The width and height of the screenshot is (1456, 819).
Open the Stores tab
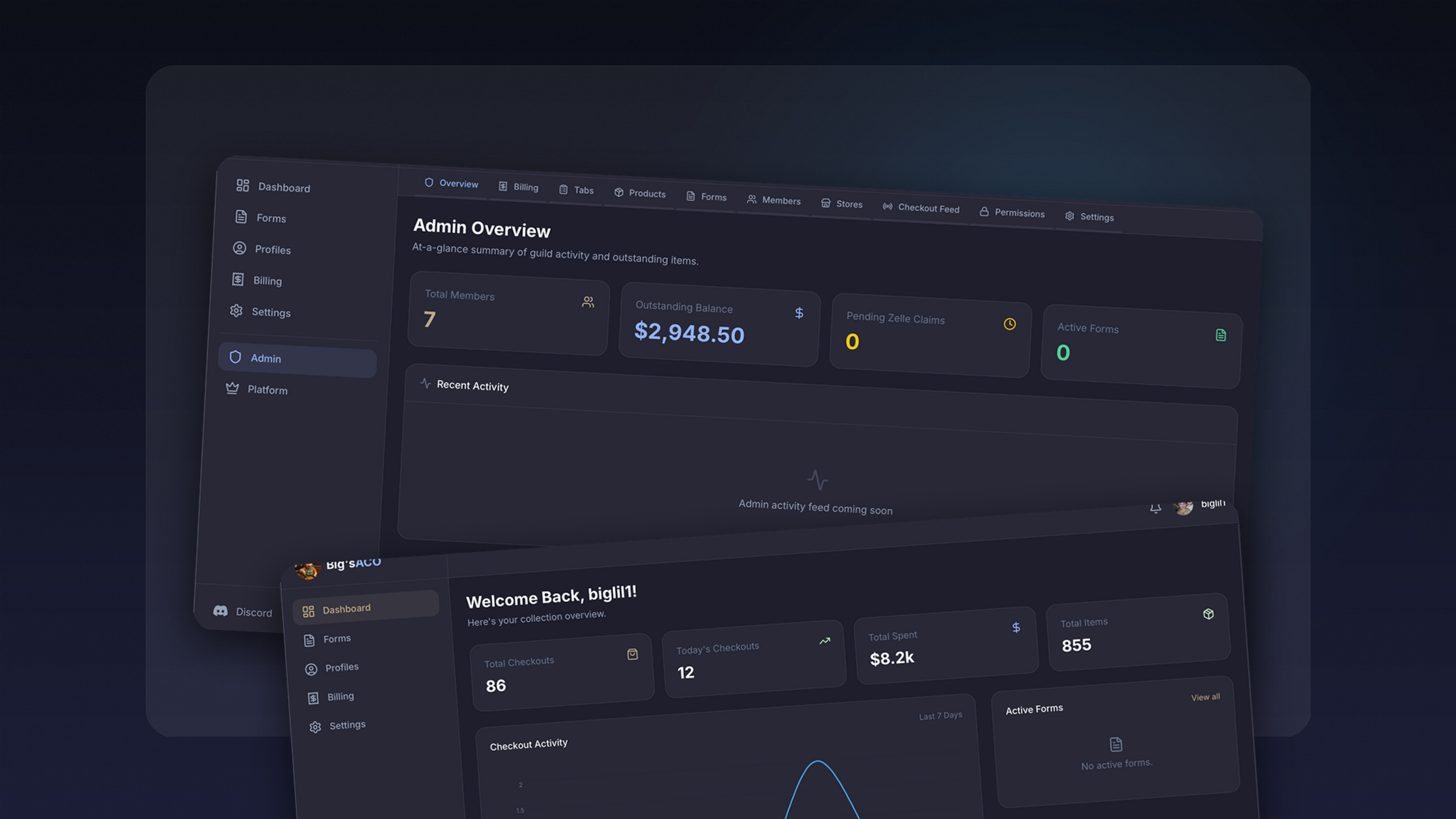click(841, 204)
